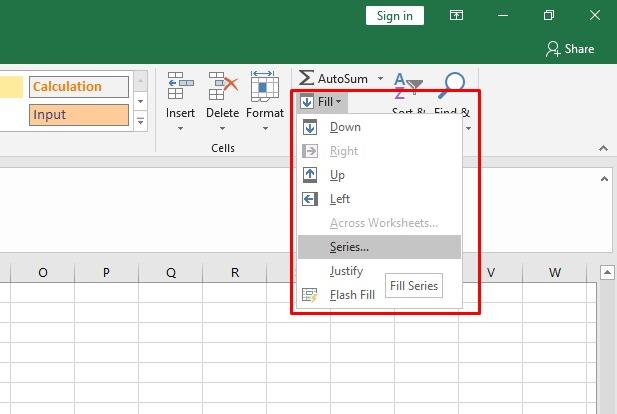Screen dimensions: 617x414
Task: Select Flash Fill menu entry
Action: point(379,295)
